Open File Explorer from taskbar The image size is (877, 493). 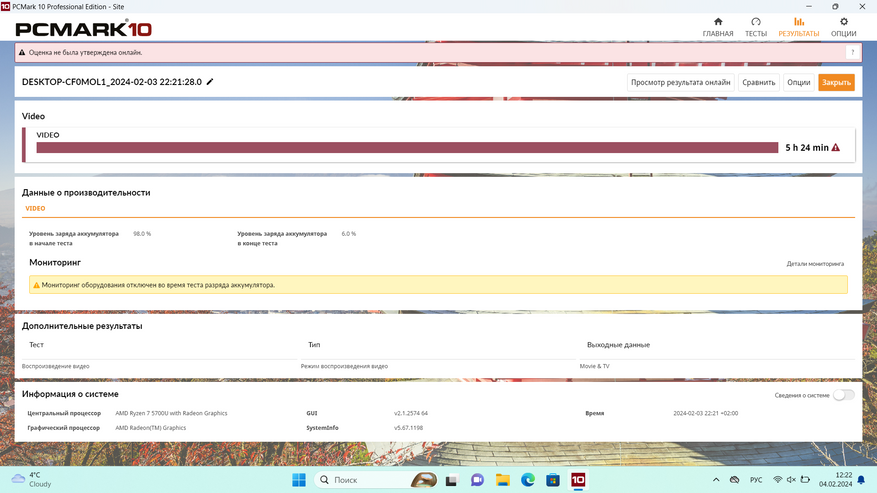(x=502, y=480)
